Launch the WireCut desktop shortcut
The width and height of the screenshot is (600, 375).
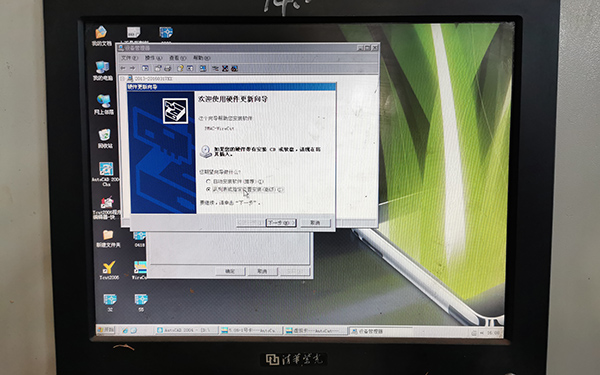(140, 270)
